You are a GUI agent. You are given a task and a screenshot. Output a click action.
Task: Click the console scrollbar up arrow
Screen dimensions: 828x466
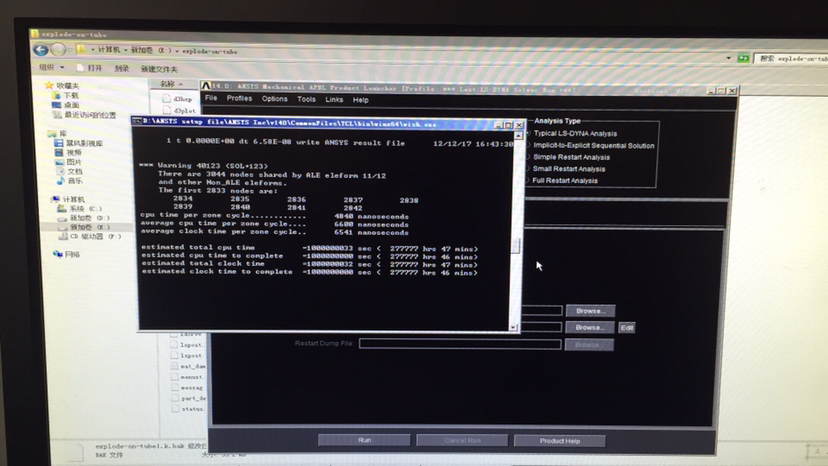[518, 136]
